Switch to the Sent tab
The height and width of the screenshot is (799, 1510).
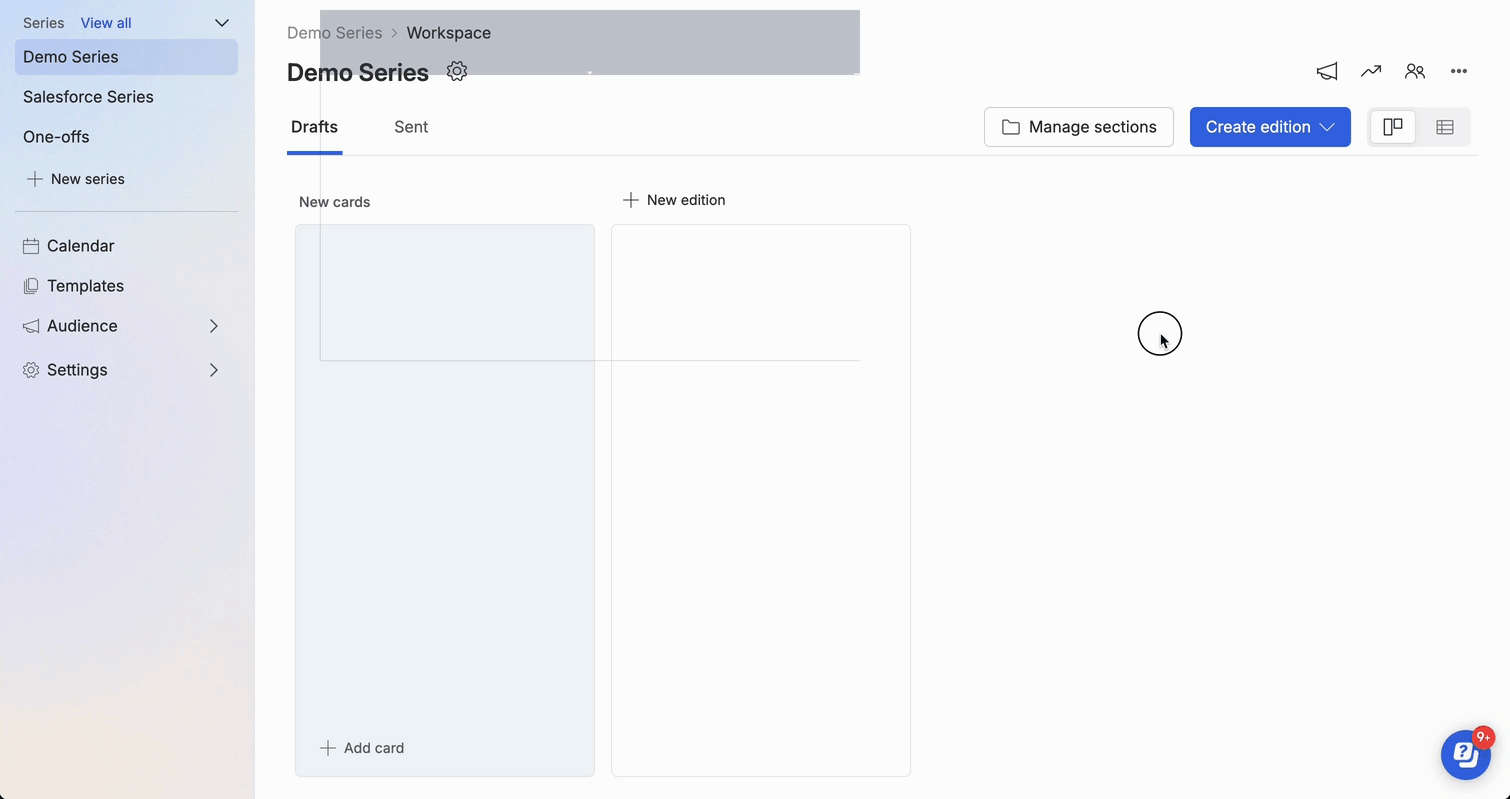click(411, 127)
